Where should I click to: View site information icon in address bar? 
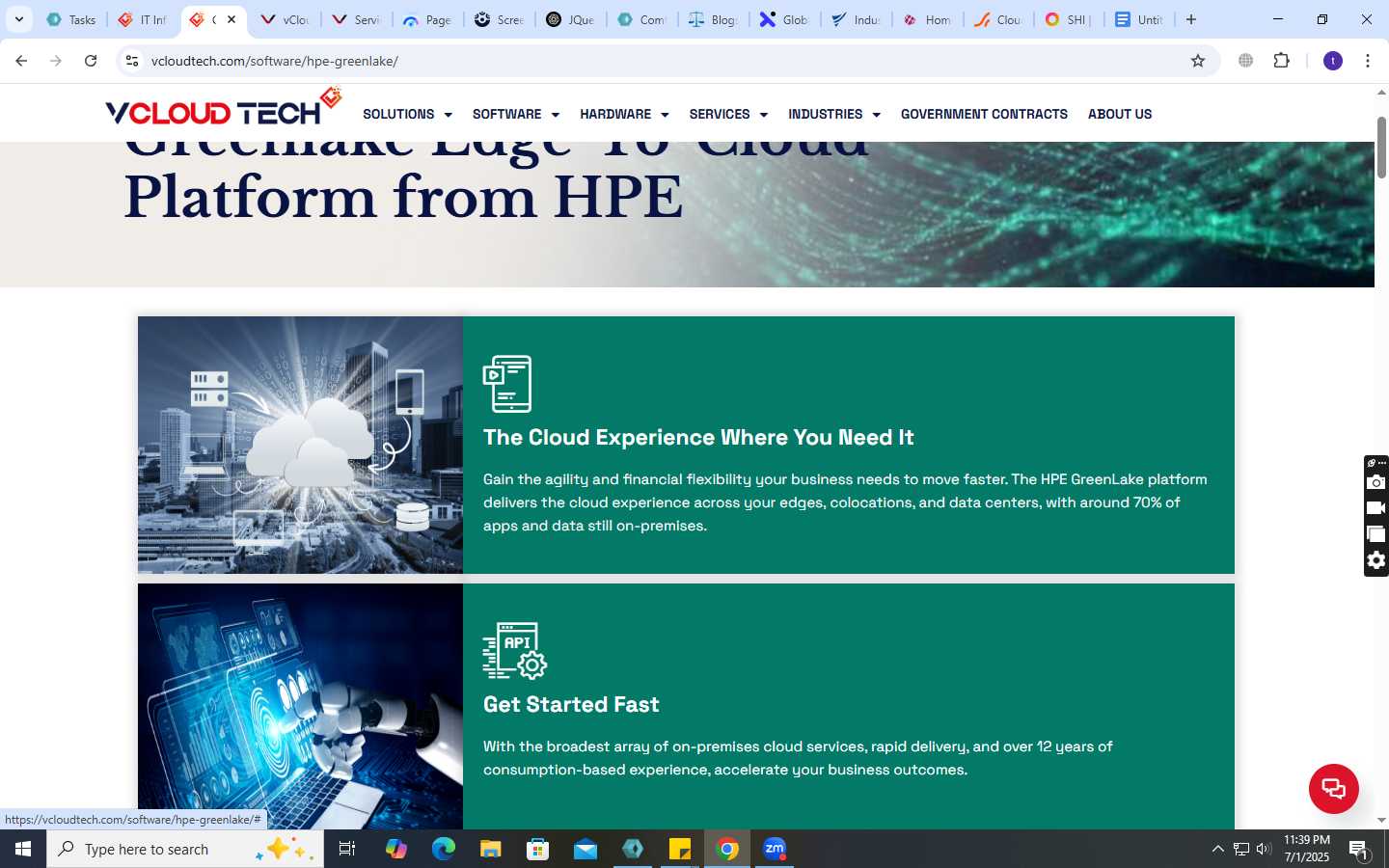pyautogui.click(x=132, y=61)
